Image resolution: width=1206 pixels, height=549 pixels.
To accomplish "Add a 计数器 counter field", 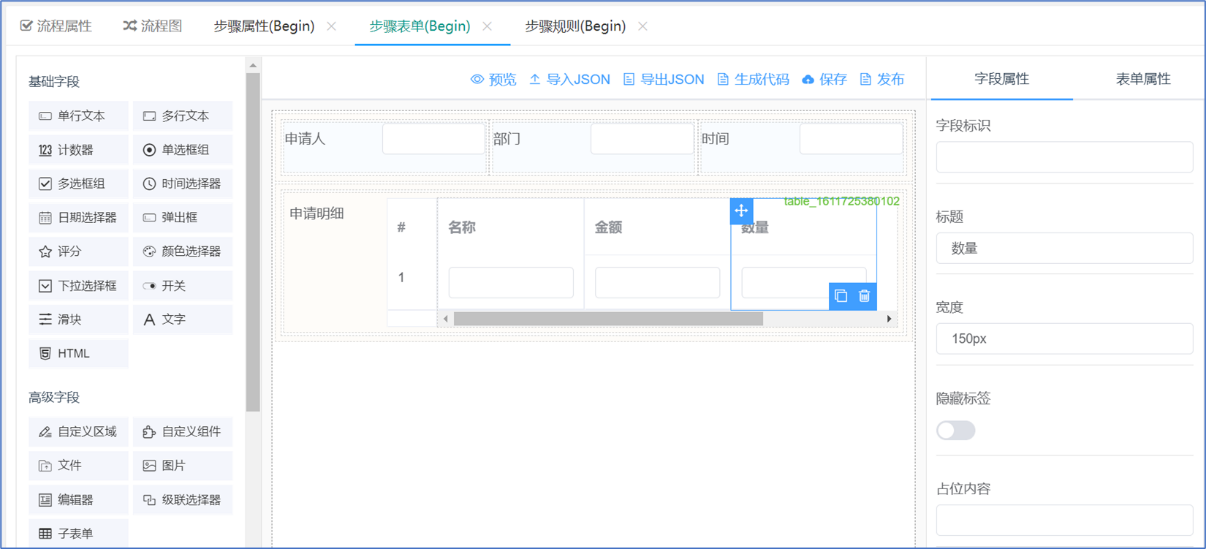I will click(x=79, y=150).
